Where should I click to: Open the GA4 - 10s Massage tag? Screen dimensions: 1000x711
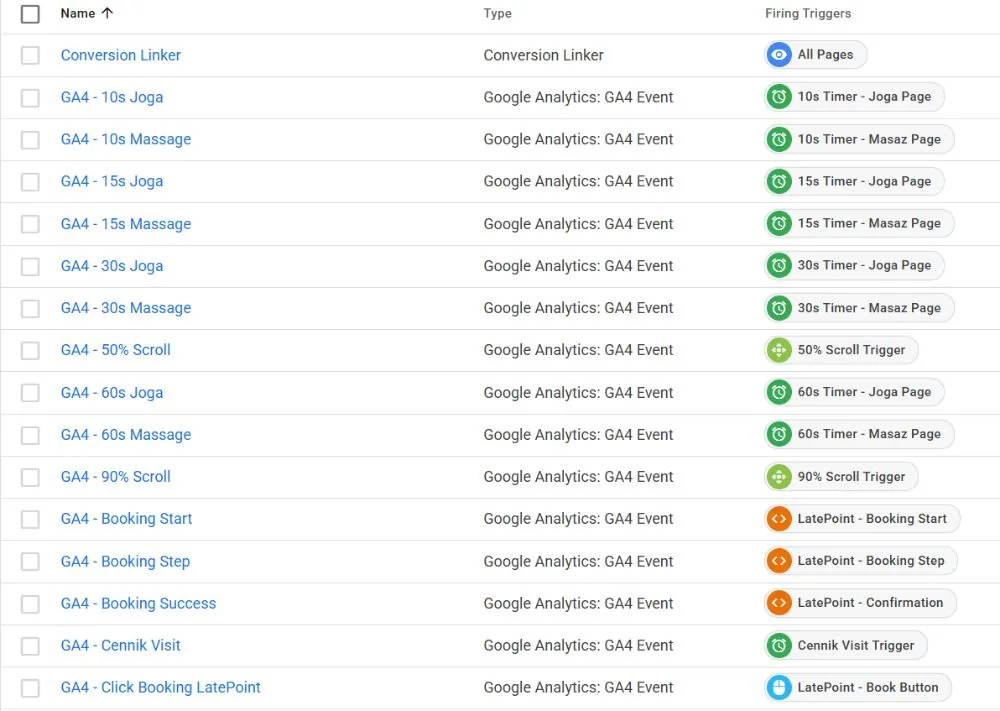tap(126, 140)
